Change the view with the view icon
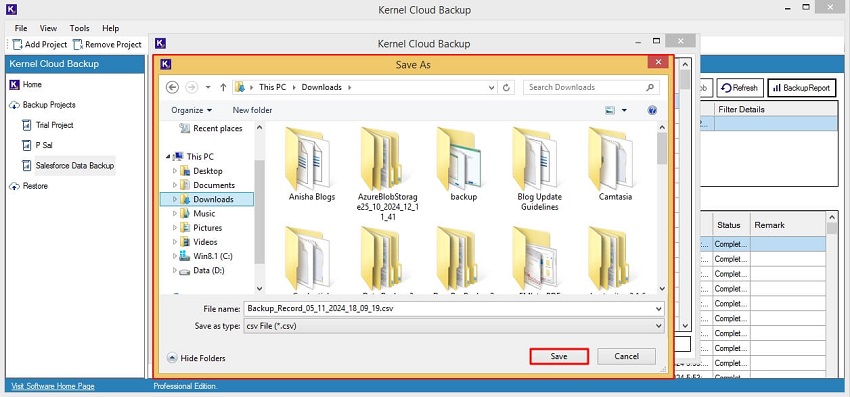The image size is (850, 397). click(x=610, y=110)
